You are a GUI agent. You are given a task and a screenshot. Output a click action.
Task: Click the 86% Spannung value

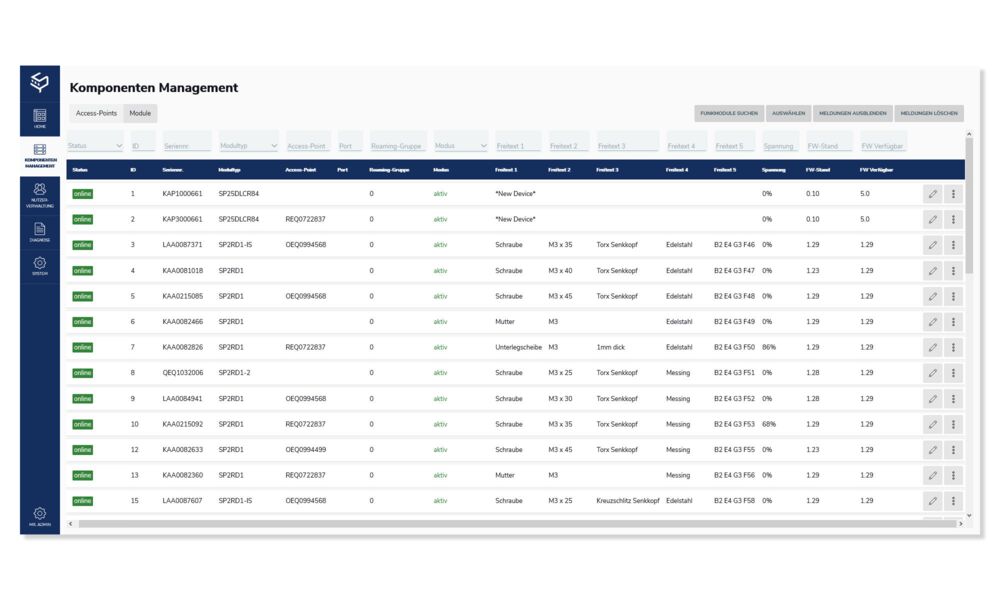click(x=769, y=348)
